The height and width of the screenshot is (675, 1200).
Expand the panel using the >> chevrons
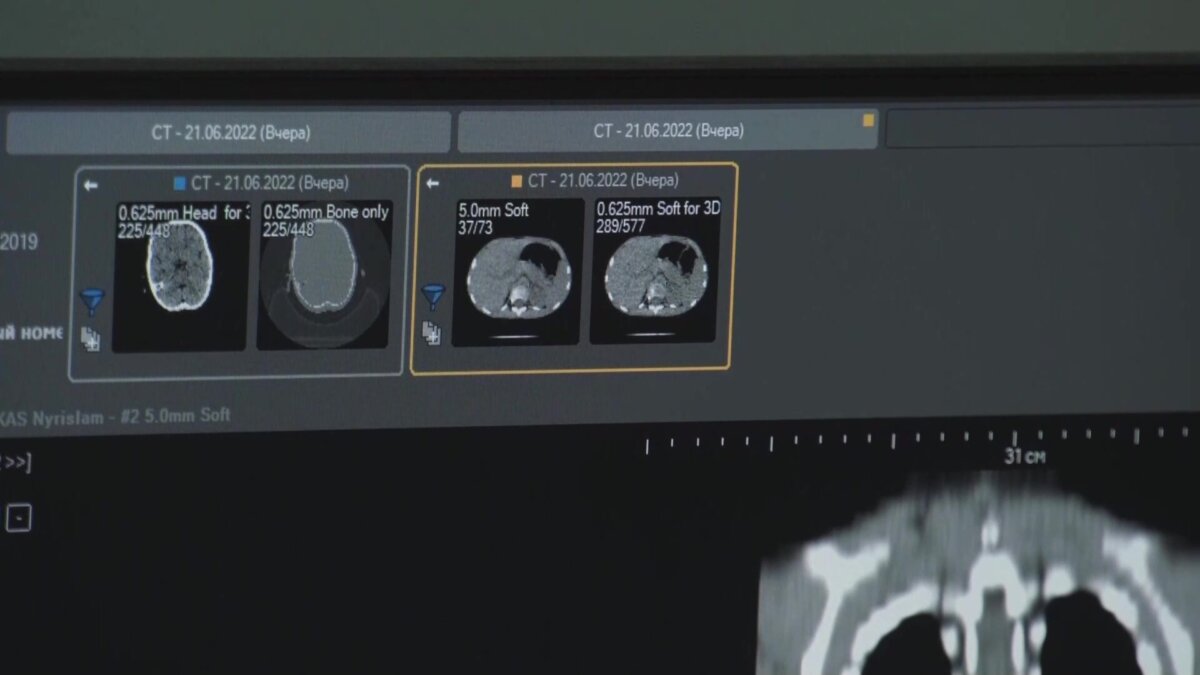[x=17, y=462]
